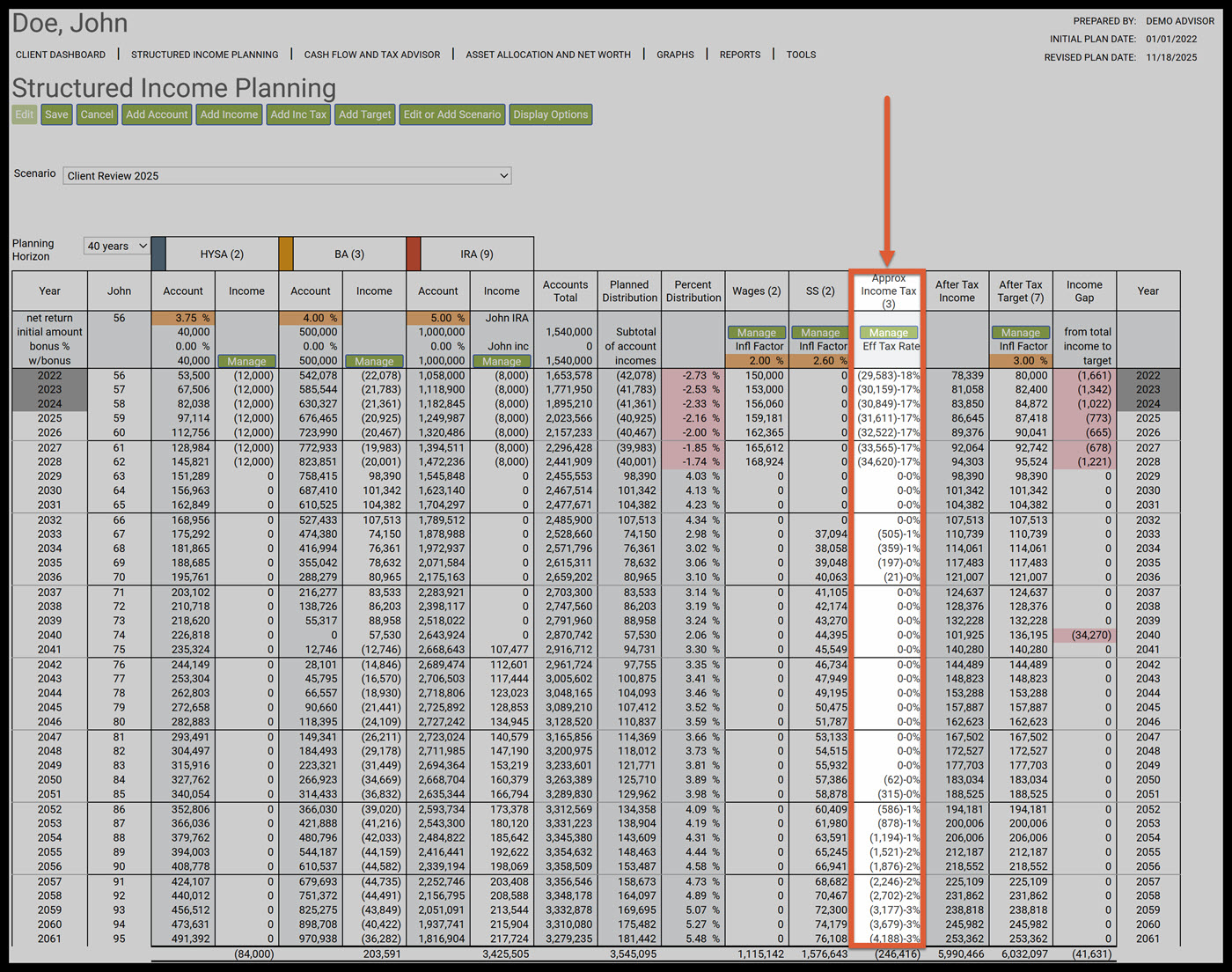This screenshot has height=972, width=1232.
Task: Open Cash Flow and Tax Advisor
Action: 372,55
